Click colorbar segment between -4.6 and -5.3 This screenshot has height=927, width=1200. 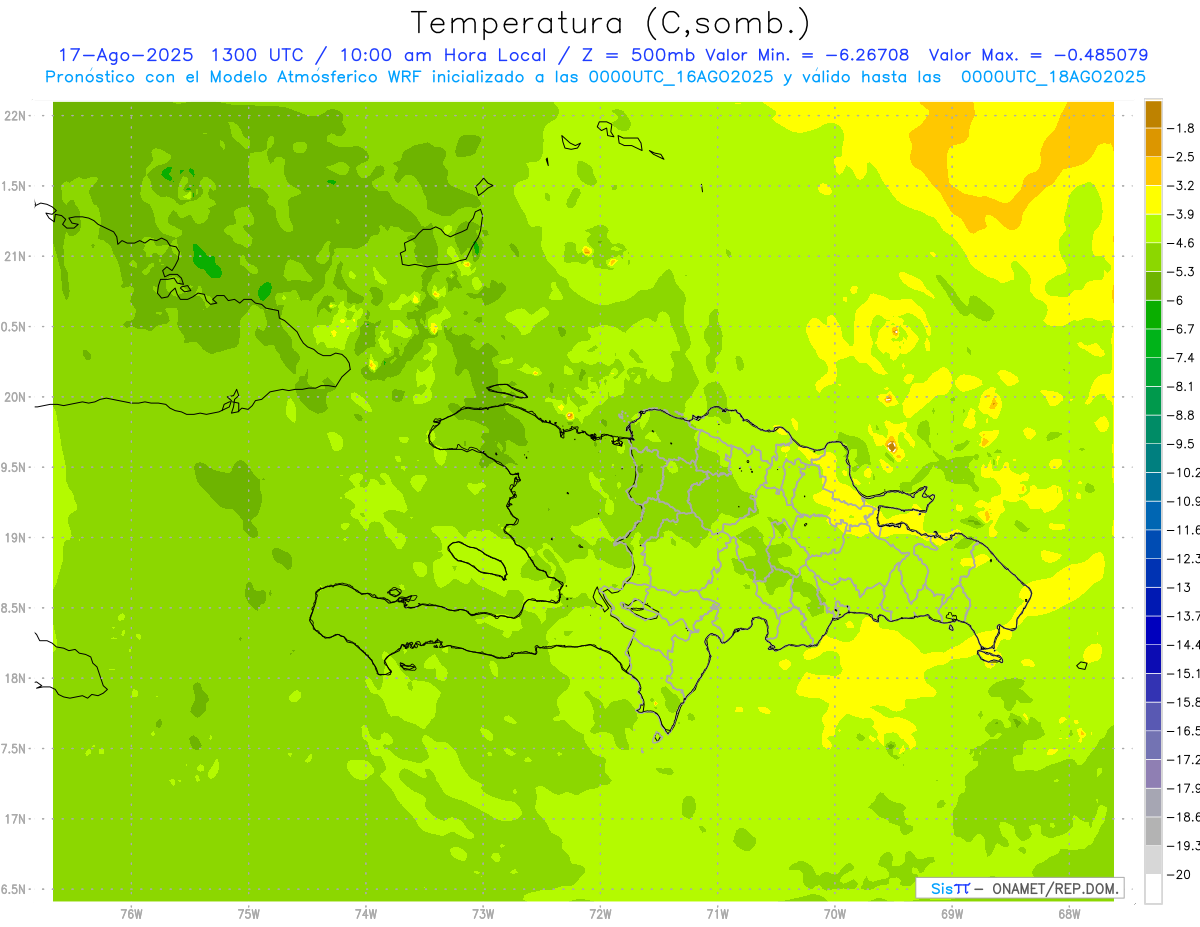point(1153,257)
